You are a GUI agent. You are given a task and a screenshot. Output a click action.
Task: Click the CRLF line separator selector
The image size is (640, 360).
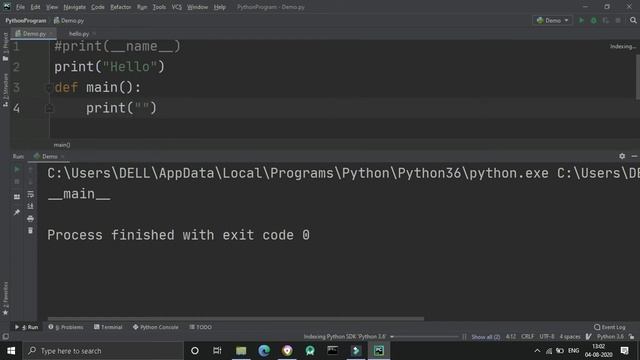tap(527, 337)
